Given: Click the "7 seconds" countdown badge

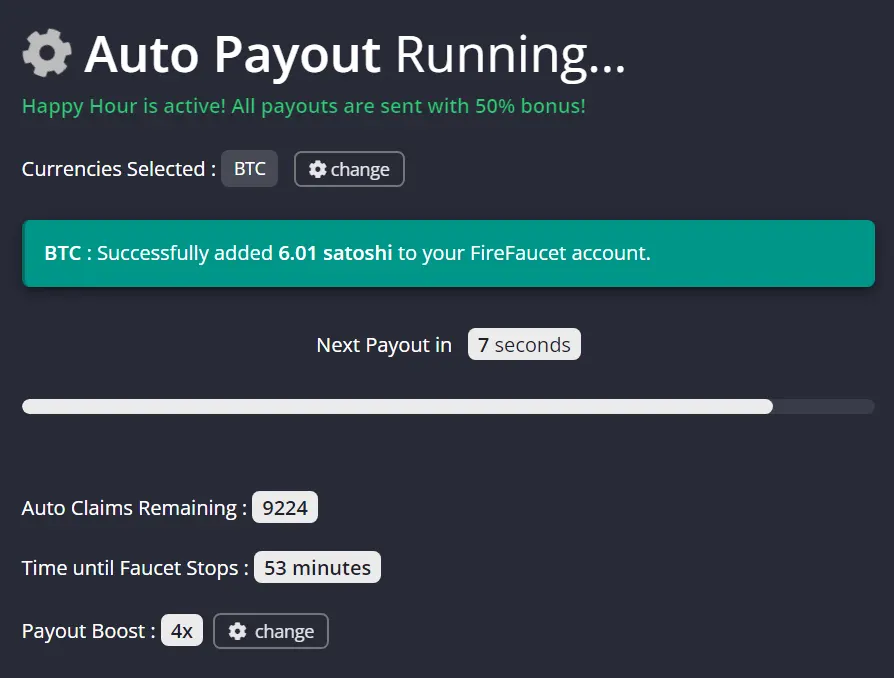Looking at the screenshot, I should (x=524, y=345).
